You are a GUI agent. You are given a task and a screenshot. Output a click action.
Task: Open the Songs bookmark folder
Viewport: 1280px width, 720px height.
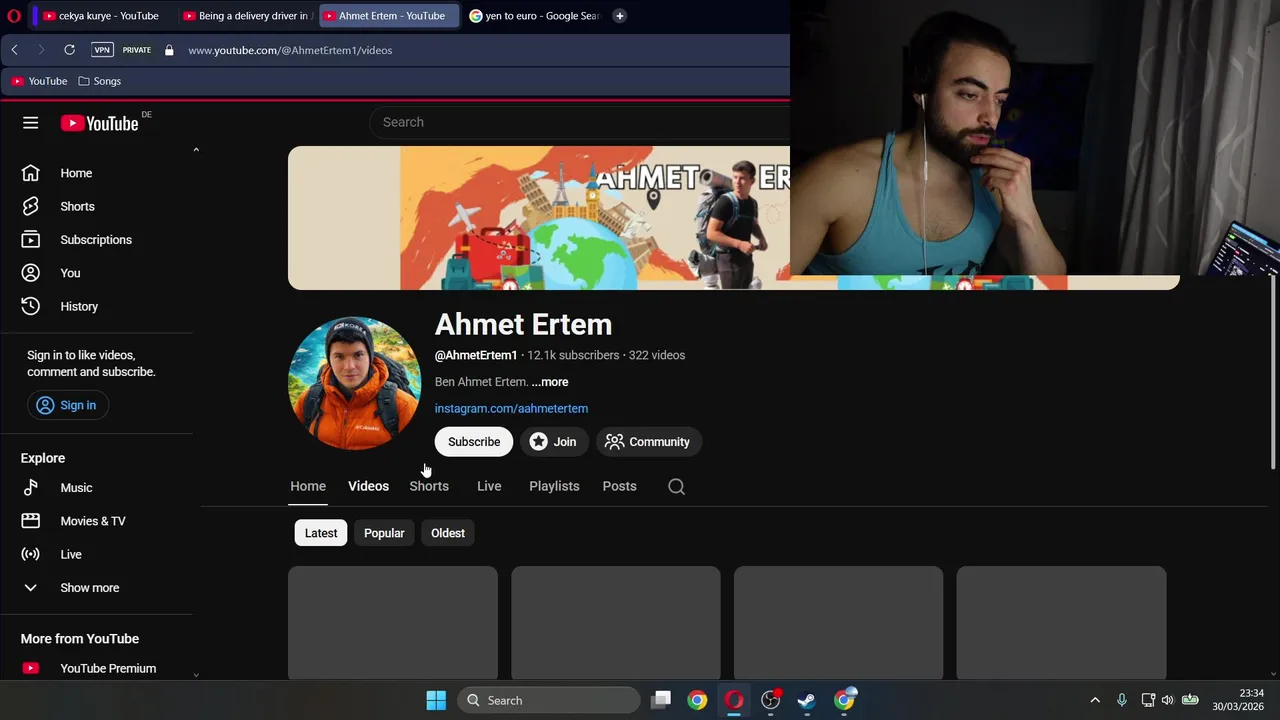99,81
